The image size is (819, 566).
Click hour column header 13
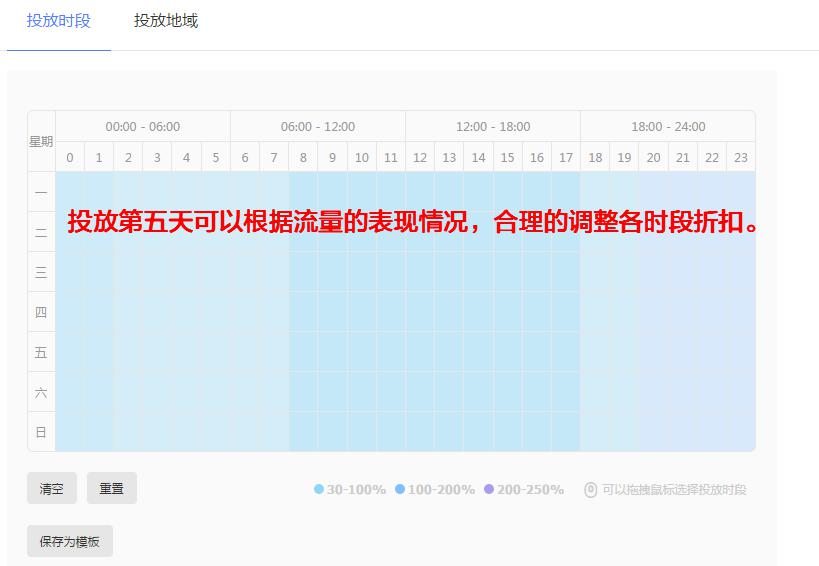pyautogui.click(x=449, y=157)
